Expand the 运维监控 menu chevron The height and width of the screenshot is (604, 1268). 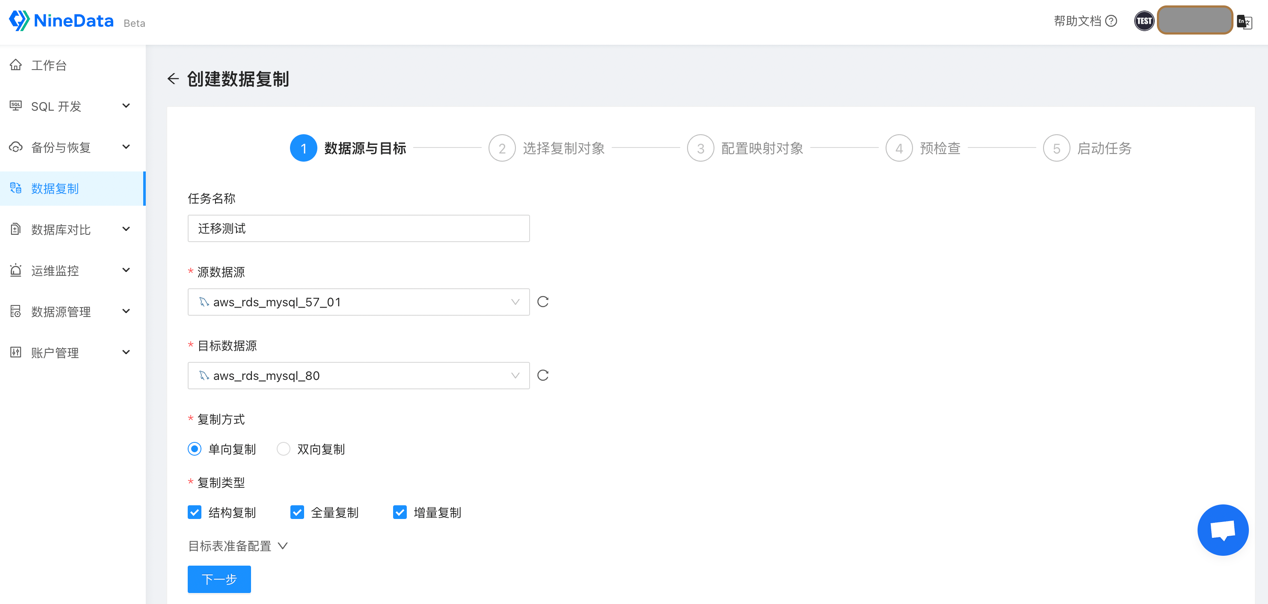(x=126, y=270)
